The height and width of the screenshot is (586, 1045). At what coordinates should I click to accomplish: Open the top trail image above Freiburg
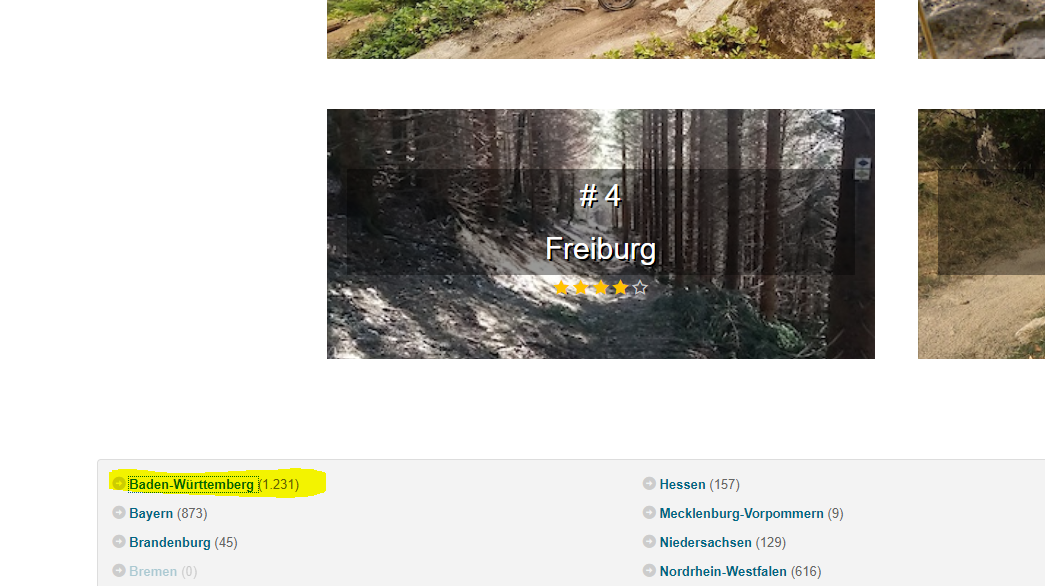pos(600,29)
